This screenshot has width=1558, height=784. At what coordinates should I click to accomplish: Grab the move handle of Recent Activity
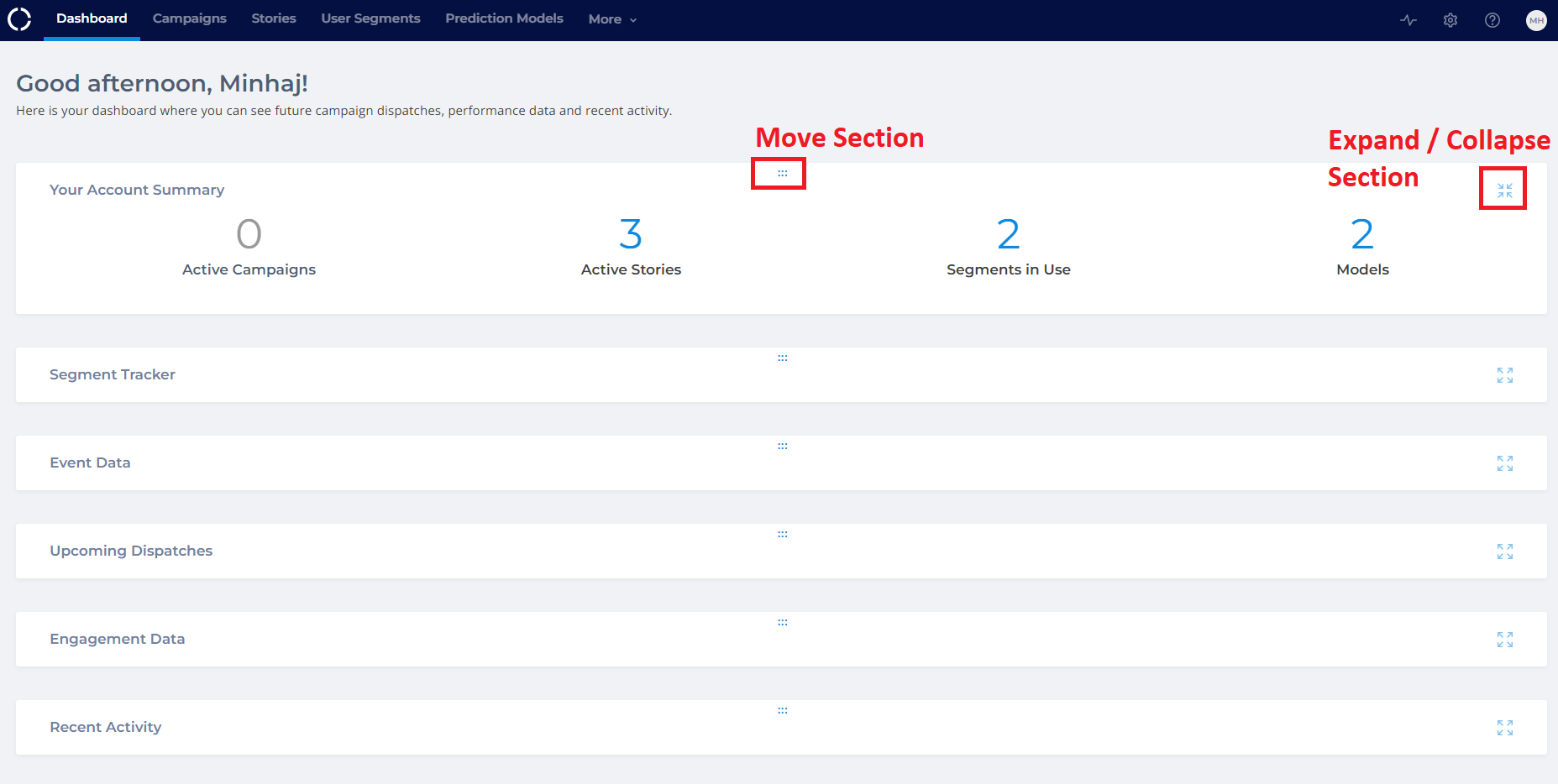tap(783, 711)
